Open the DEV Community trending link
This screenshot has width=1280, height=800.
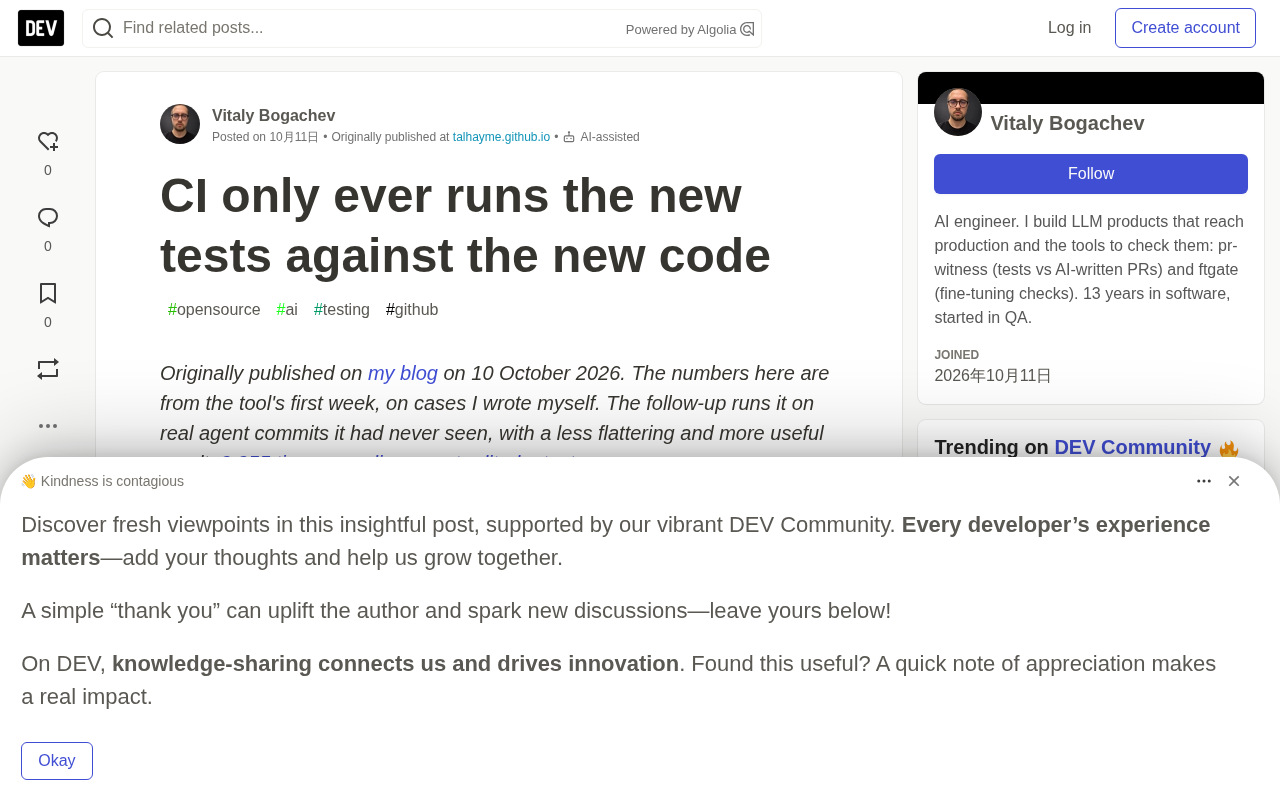point(1132,447)
